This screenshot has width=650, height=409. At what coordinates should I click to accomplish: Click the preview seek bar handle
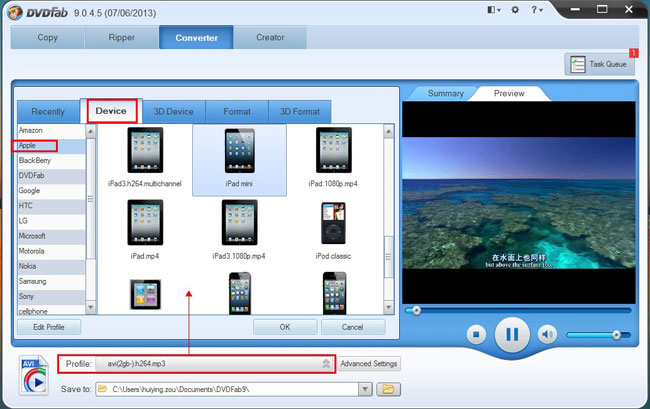416,310
